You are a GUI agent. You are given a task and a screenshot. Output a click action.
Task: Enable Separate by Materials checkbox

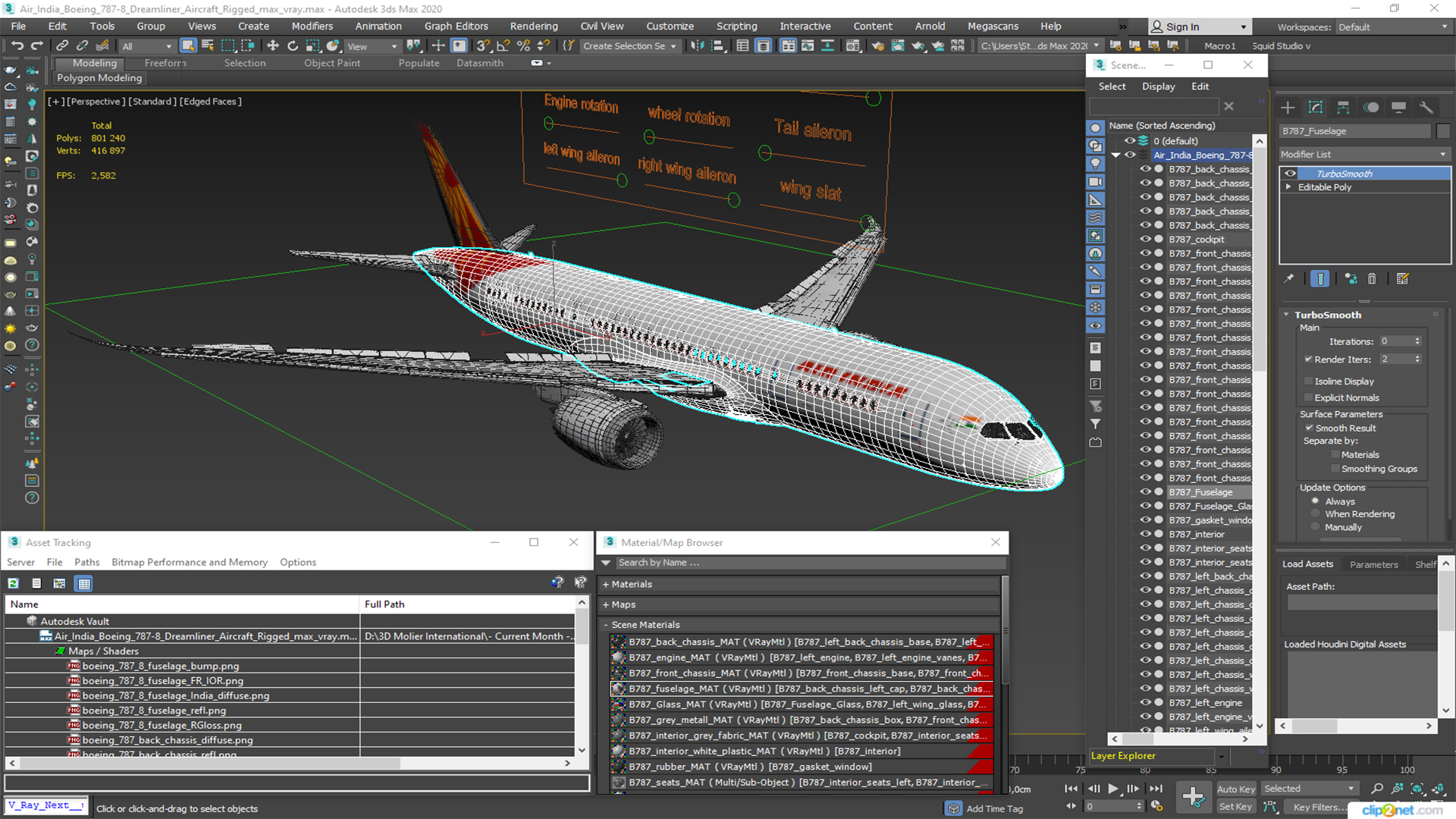pos(1335,455)
